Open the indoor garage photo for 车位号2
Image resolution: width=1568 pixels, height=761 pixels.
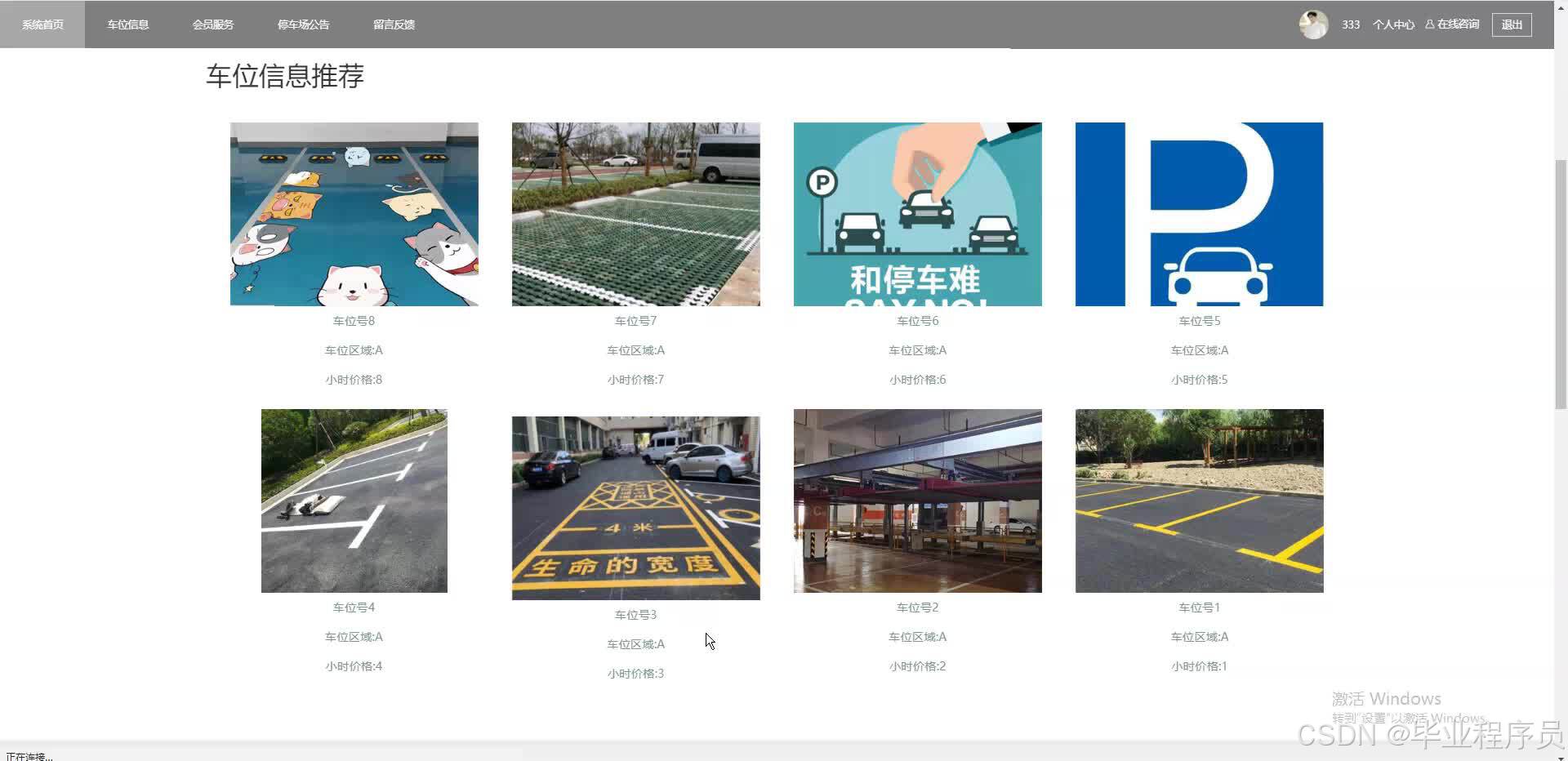coord(918,501)
